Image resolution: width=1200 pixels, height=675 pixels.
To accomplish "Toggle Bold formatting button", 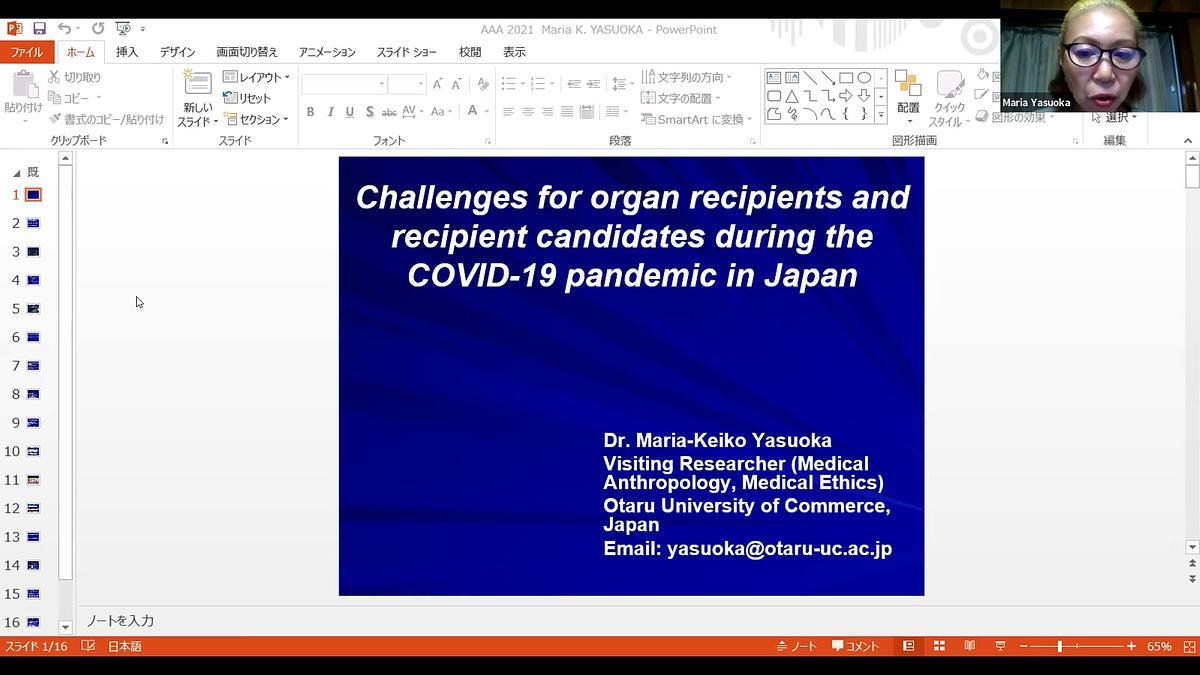I will tap(311, 112).
